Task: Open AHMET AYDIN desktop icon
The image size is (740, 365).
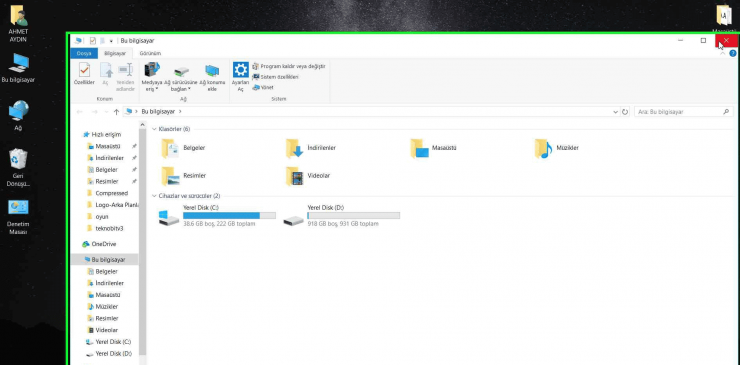Action: point(18,24)
